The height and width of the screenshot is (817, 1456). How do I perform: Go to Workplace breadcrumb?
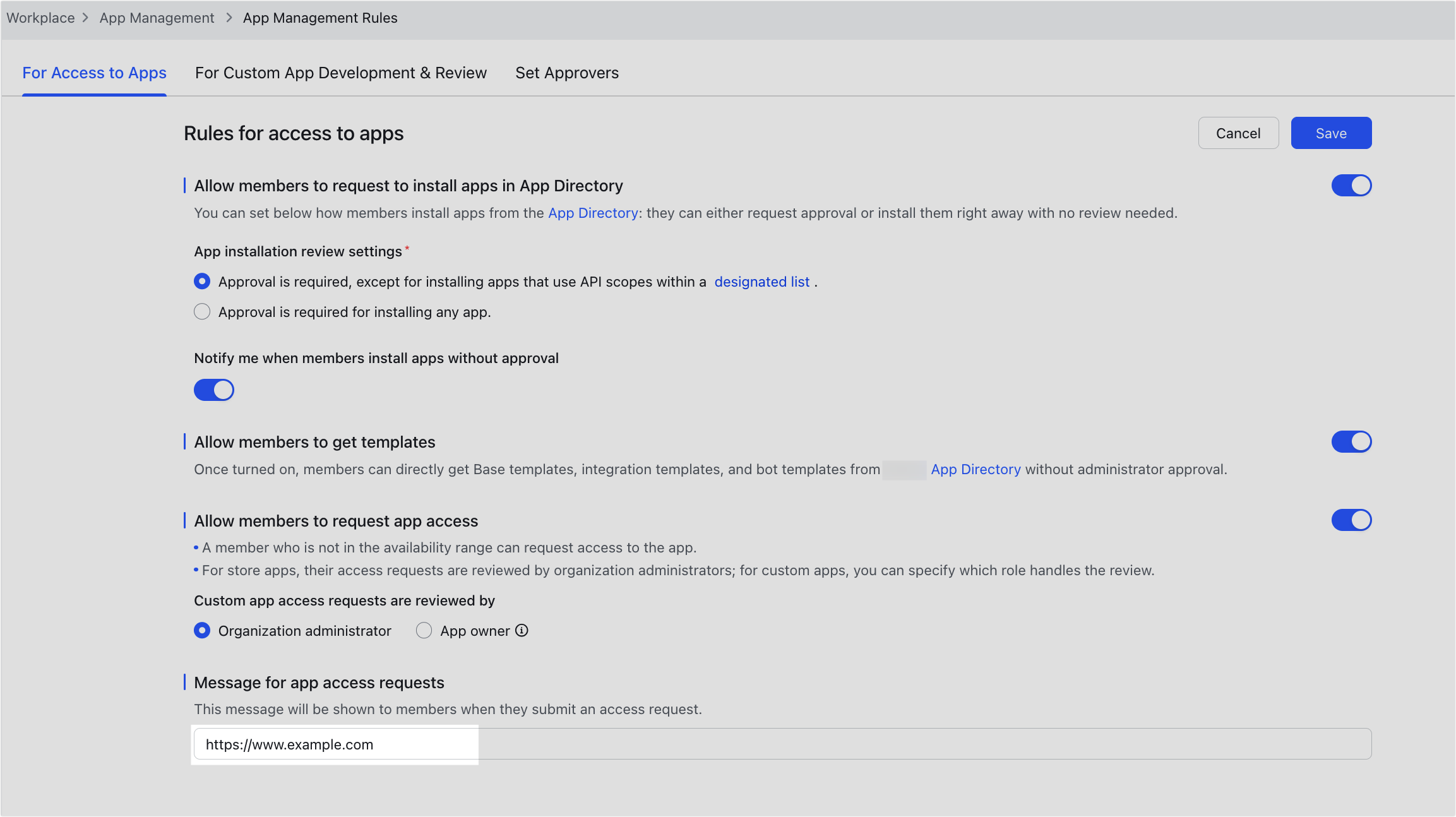pyautogui.click(x=40, y=18)
